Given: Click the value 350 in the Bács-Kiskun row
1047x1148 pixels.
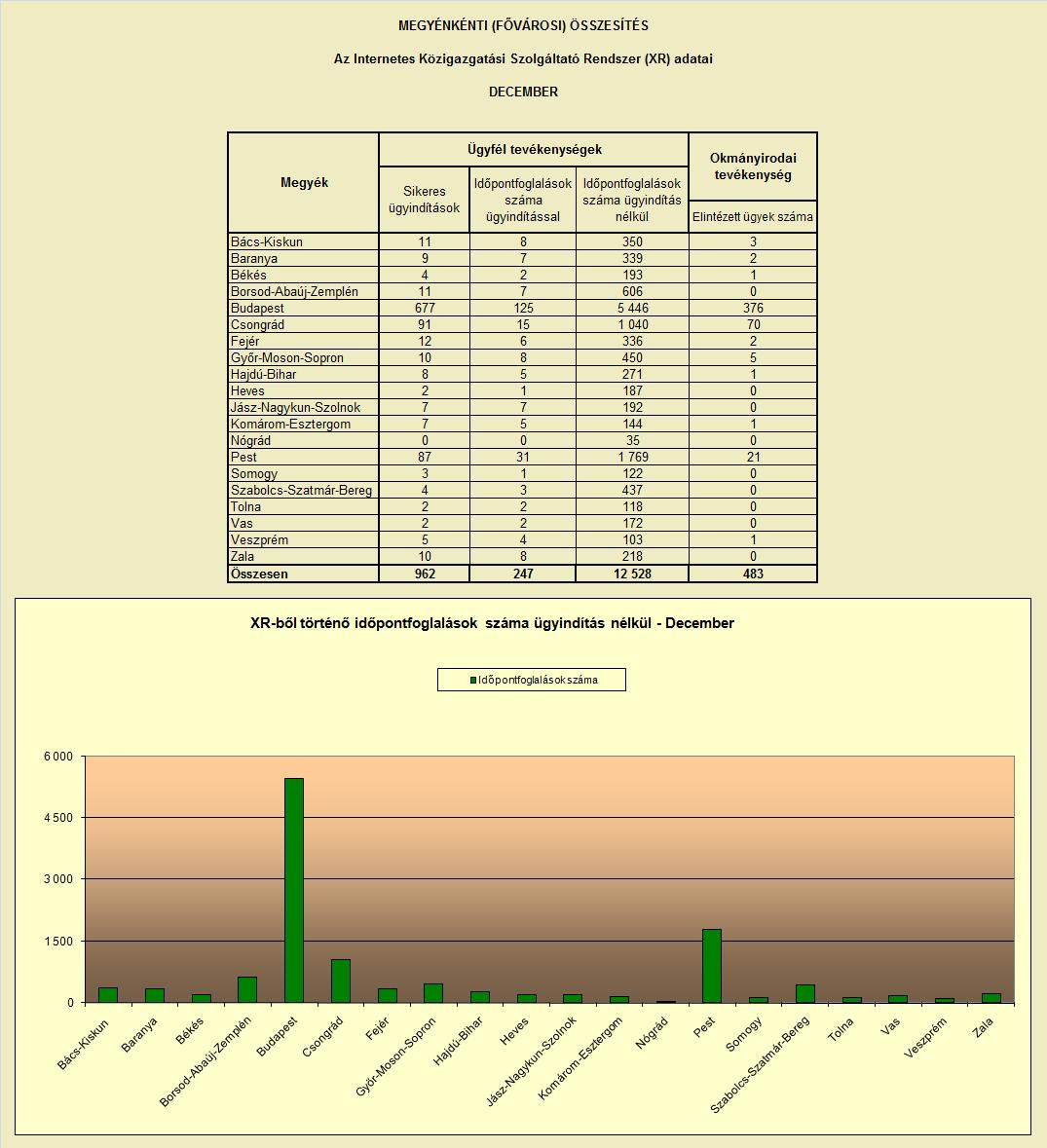Looking at the screenshot, I should tap(633, 241).
